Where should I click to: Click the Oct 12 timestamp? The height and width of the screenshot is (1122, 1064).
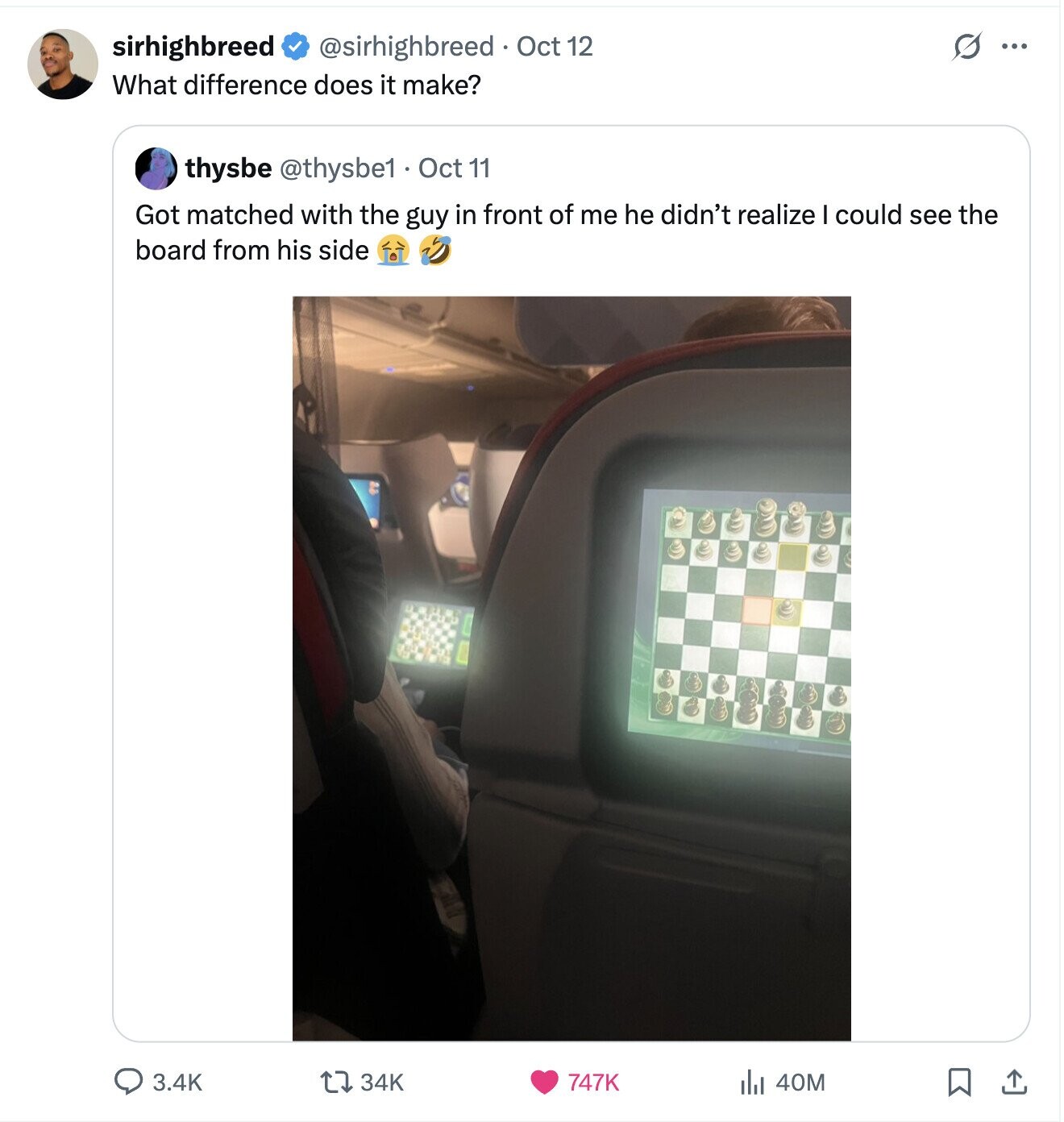click(555, 47)
